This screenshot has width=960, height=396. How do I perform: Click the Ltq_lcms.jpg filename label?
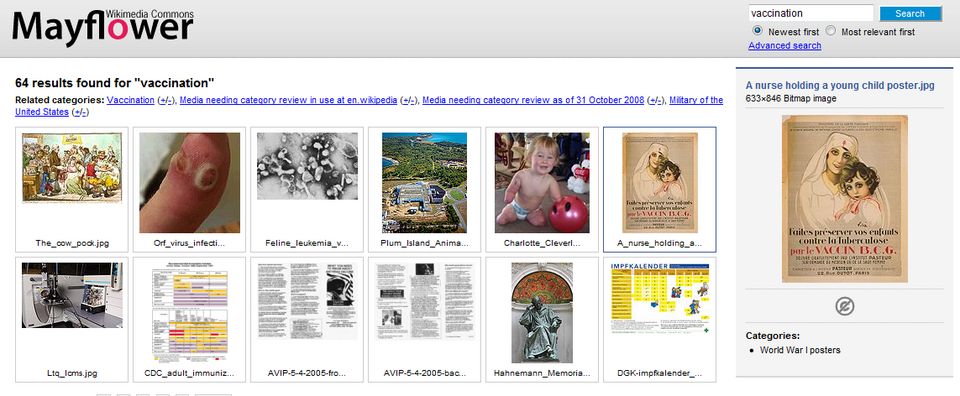[x=72, y=373]
